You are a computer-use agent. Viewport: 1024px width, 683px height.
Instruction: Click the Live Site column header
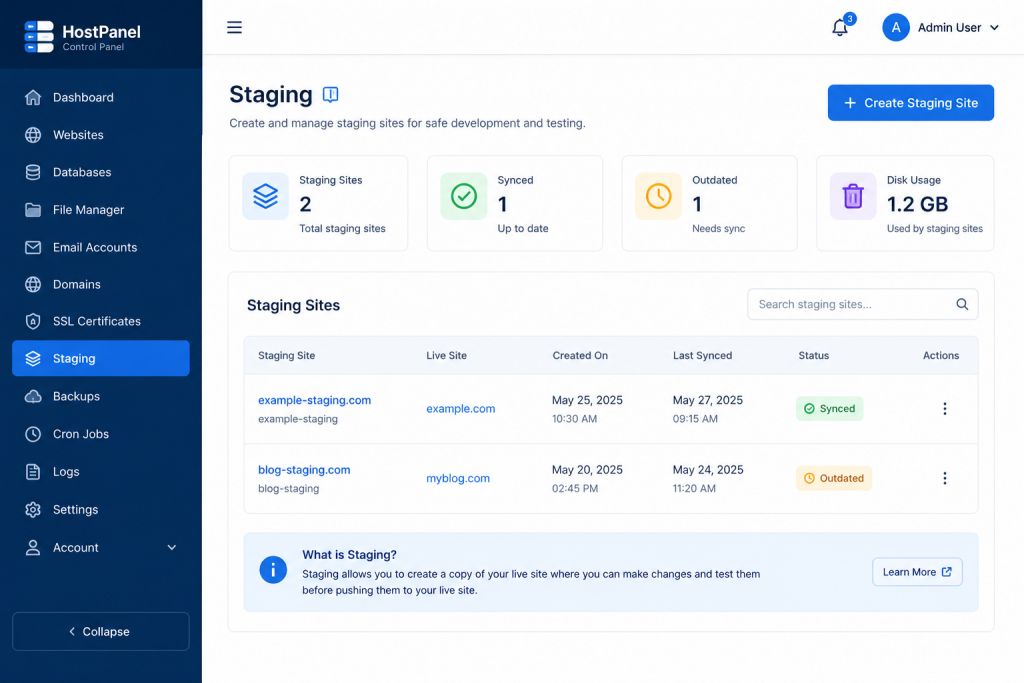446,356
